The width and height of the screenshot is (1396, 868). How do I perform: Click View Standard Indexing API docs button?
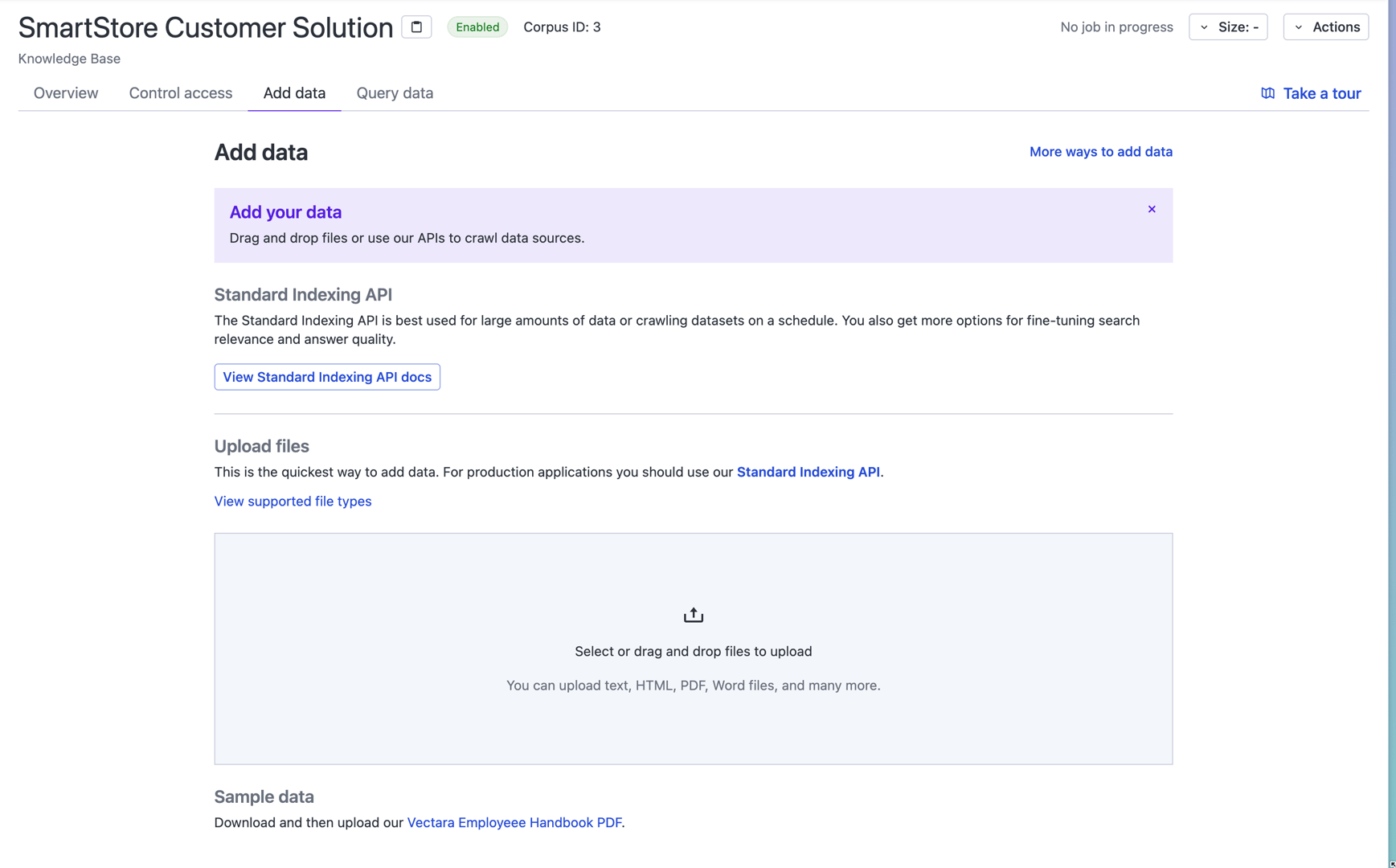click(x=327, y=377)
